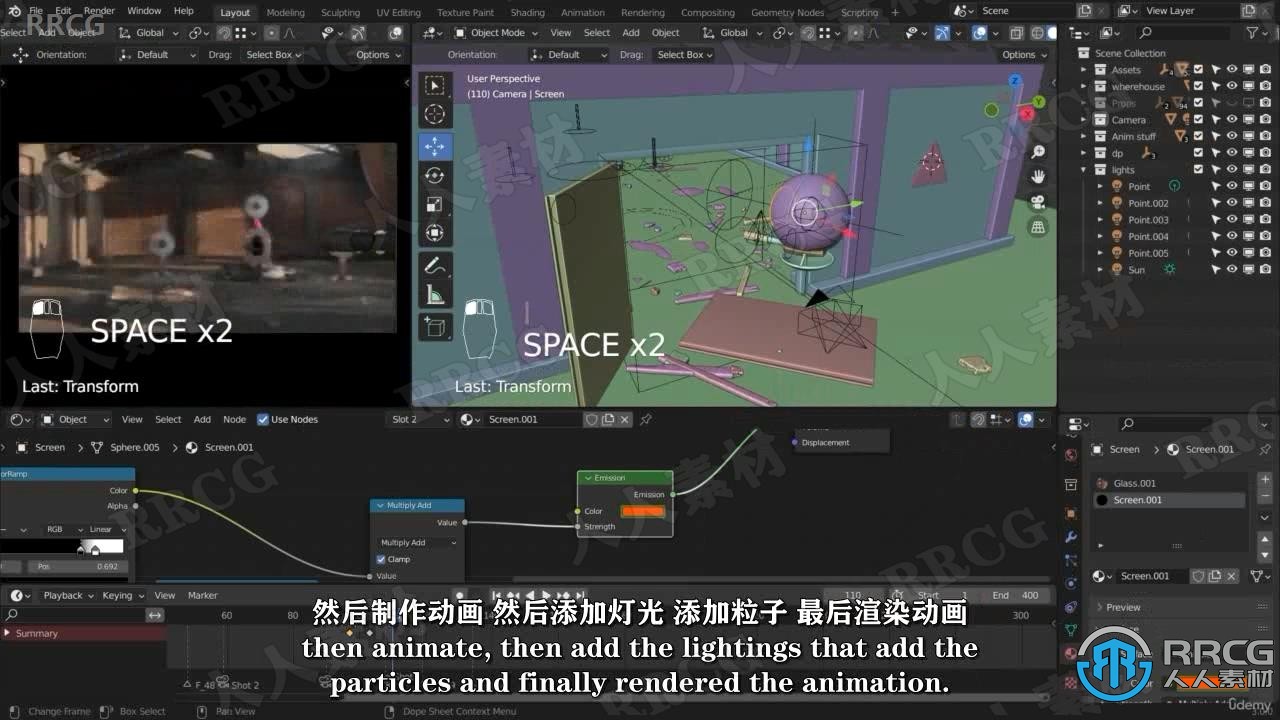Screen dimensions: 1280x720
Task: Uncheck Camera collection checkbox in outliner
Action: coord(1198,119)
